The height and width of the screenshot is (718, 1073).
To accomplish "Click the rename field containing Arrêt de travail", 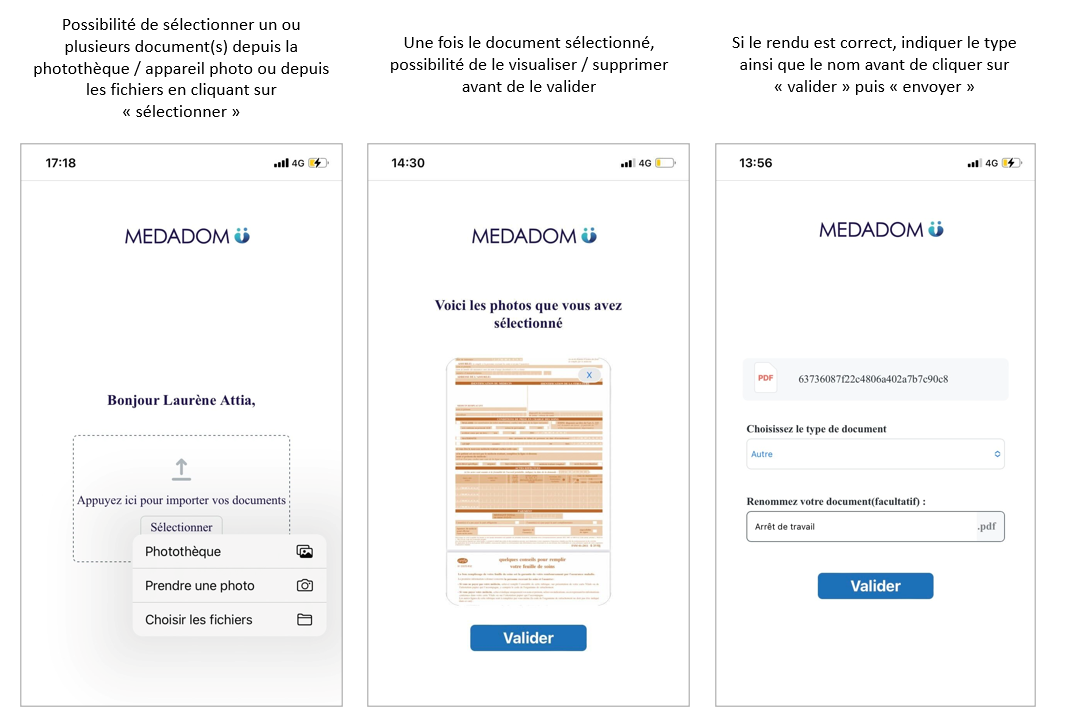I will click(x=860, y=527).
